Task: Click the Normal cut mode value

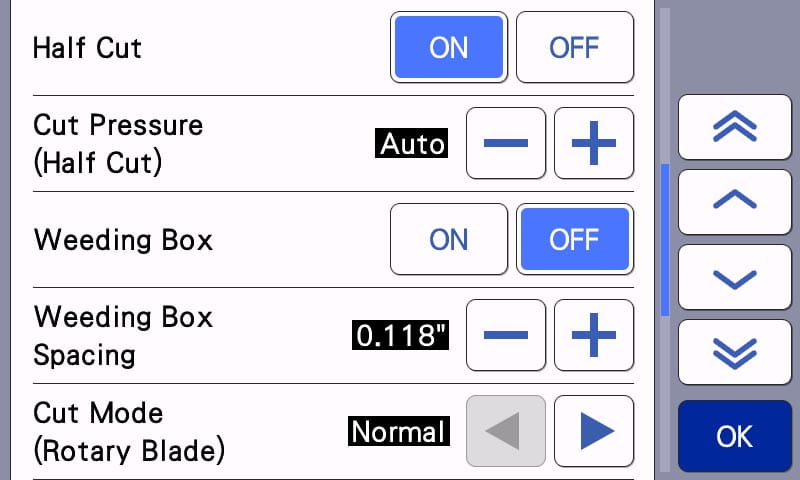Action: (x=398, y=432)
